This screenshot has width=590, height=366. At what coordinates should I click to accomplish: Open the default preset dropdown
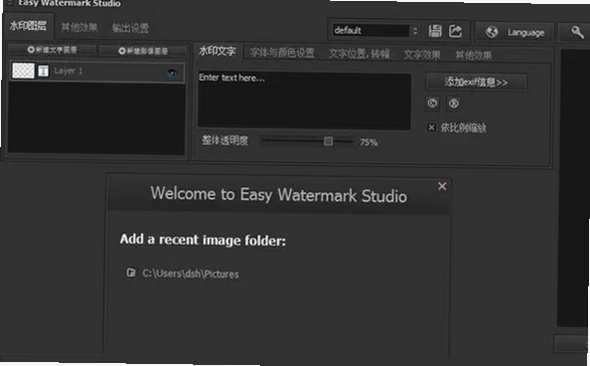pos(371,30)
